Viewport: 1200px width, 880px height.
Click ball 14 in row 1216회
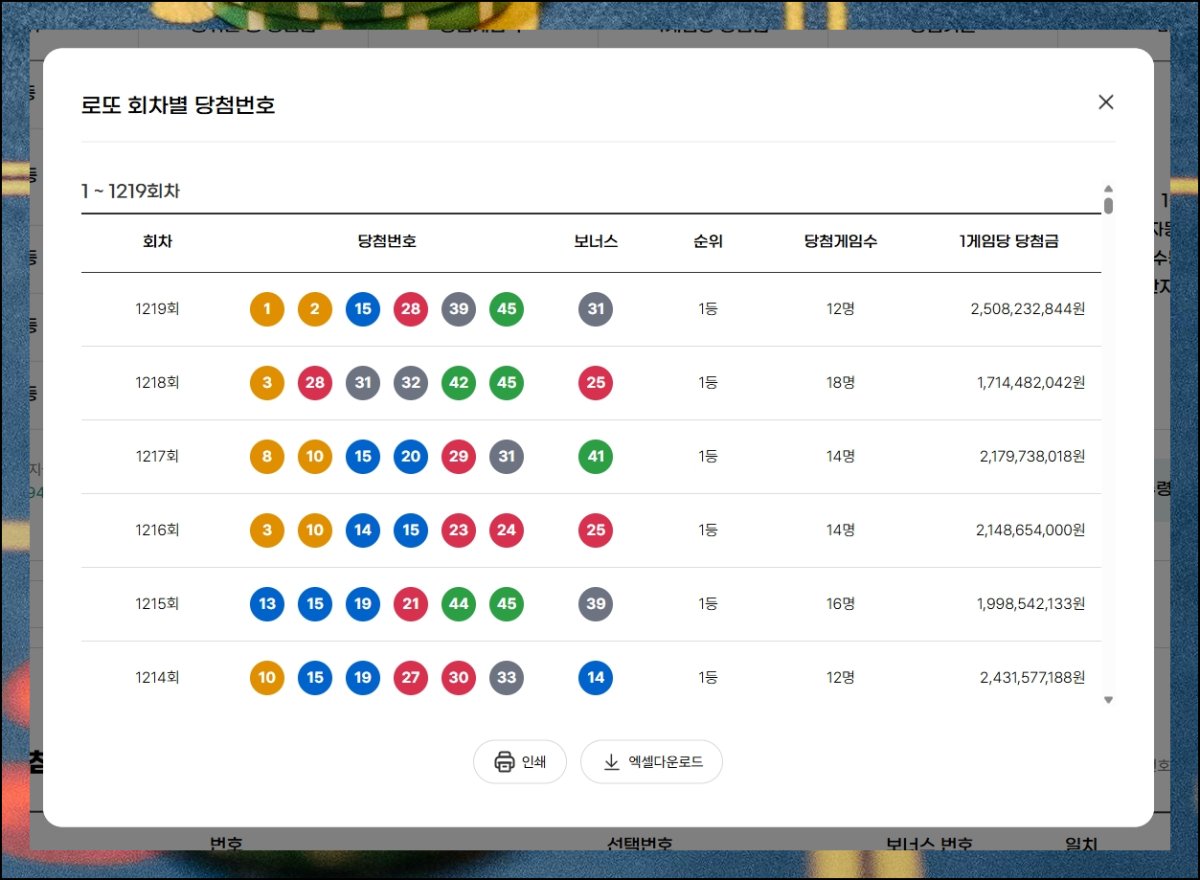(363, 530)
